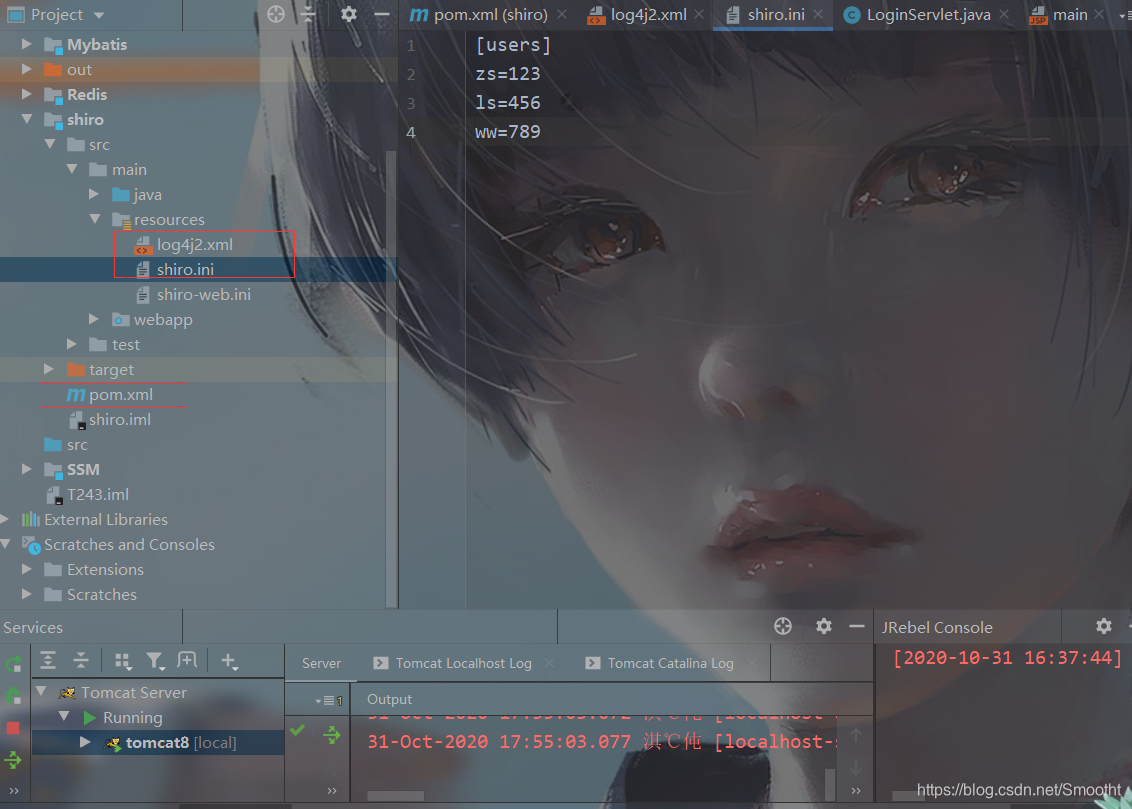This screenshot has width=1132, height=809.
Task: Expand the java source folder
Action: (94, 194)
